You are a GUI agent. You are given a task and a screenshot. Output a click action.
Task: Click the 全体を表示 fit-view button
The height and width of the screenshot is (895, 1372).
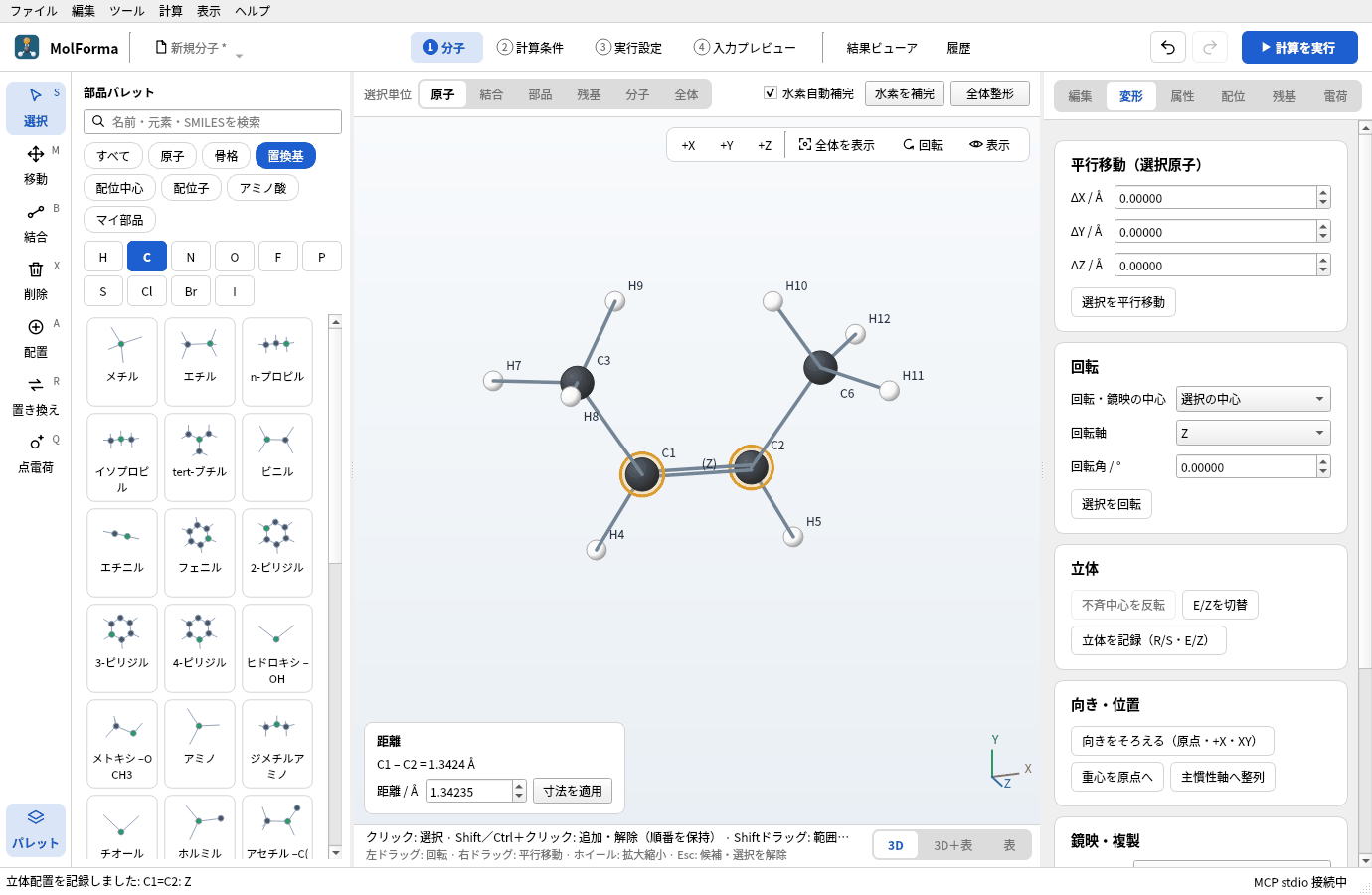click(837, 145)
